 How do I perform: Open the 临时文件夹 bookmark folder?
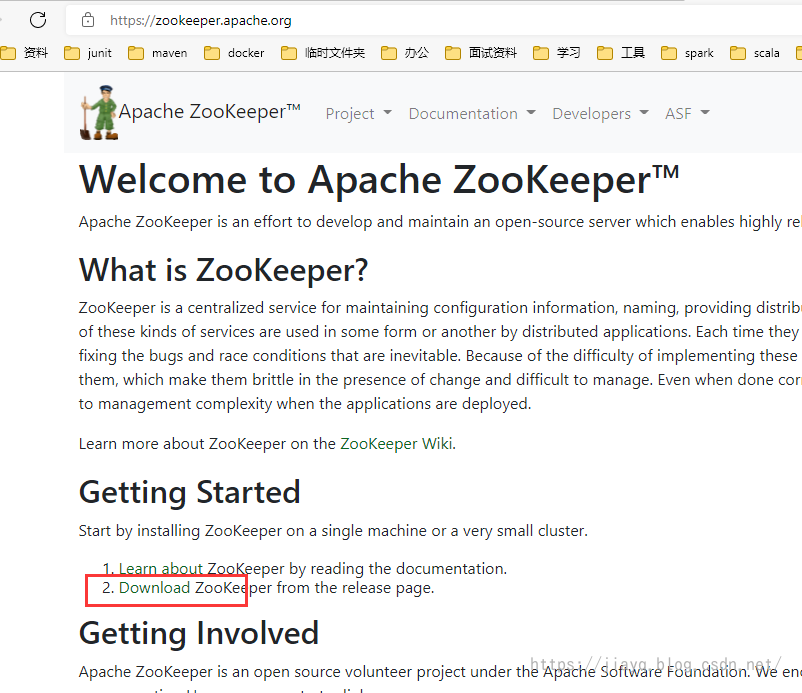coord(323,53)
